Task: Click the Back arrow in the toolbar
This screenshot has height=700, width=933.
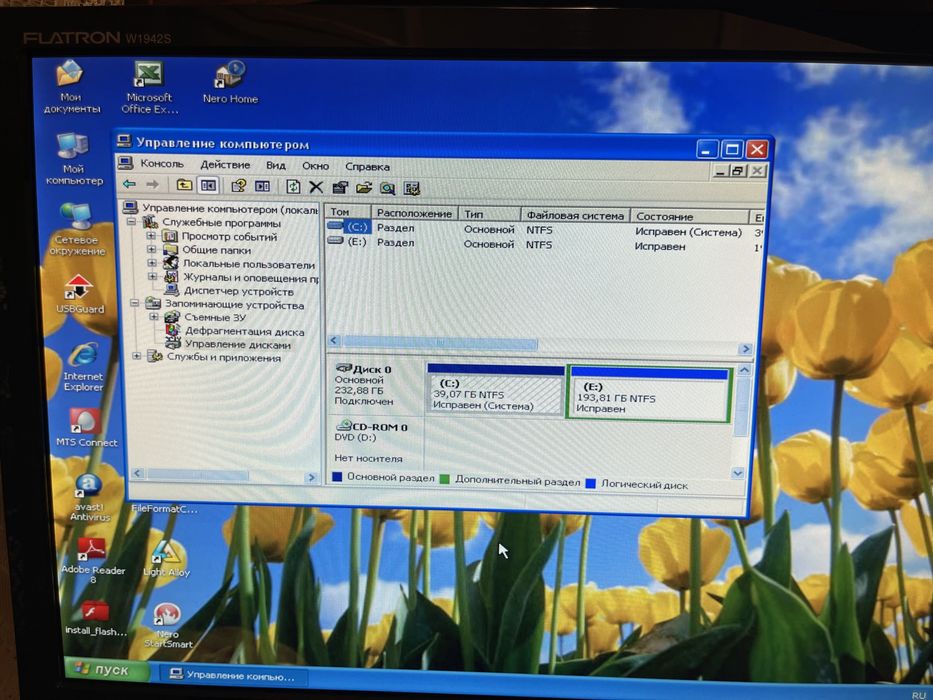Action: [130, 184]
